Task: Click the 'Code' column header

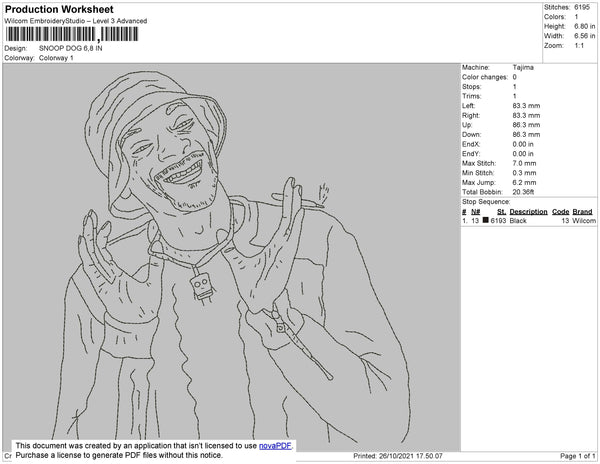Action: click(561, 212)
